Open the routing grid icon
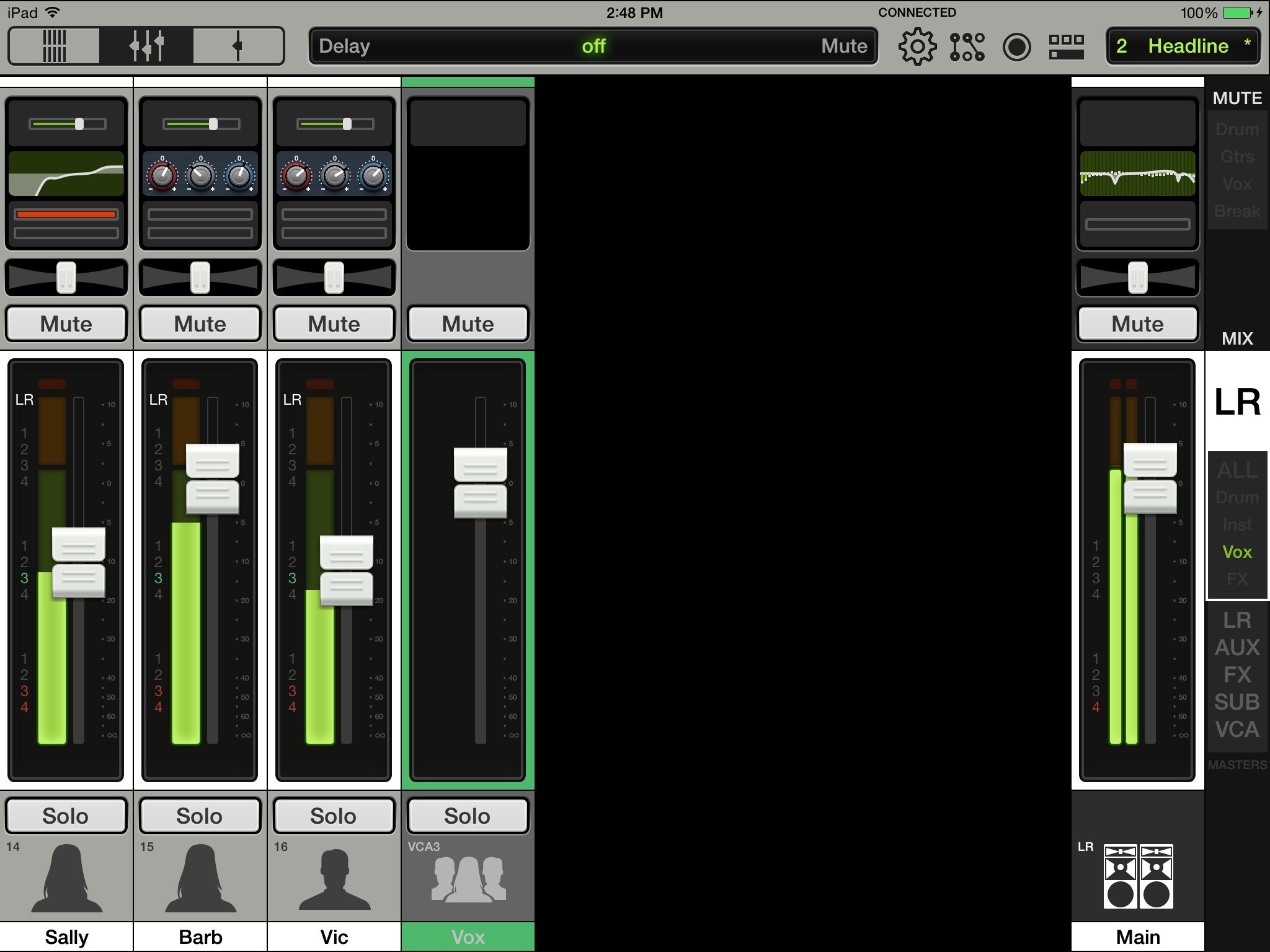This screenshot has height=952, width=1270. [x=967, y=46]
